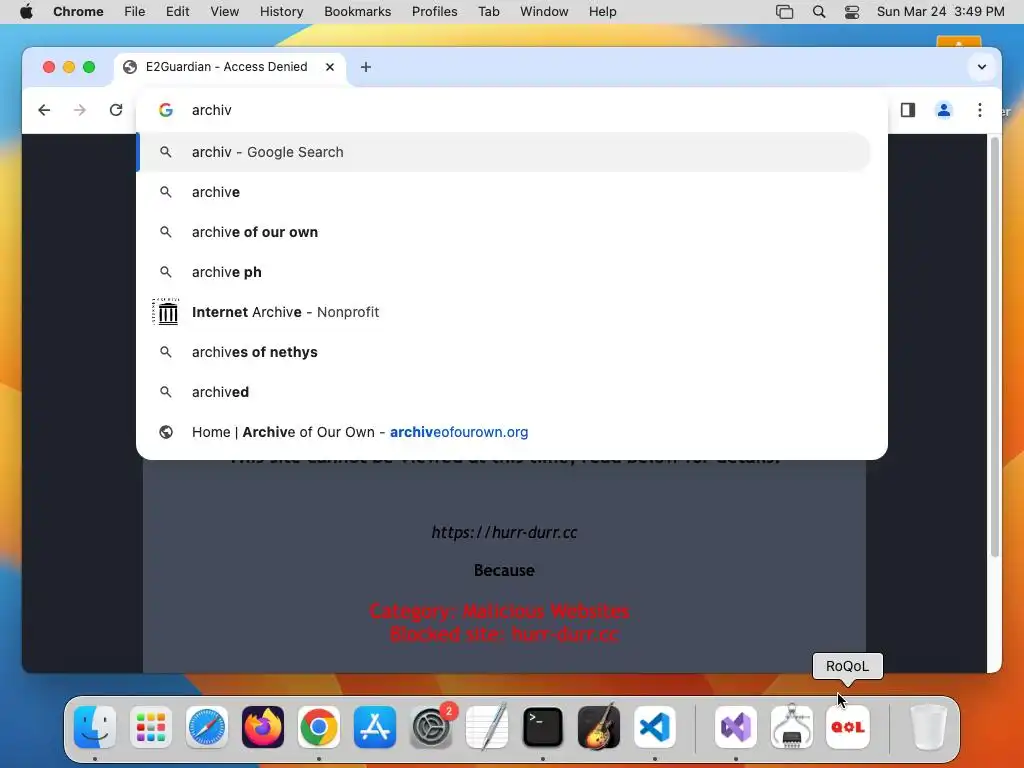Open Safari from the Dock
The height and width of the screenshot is (768, 1024).
[x=207, y=727]
